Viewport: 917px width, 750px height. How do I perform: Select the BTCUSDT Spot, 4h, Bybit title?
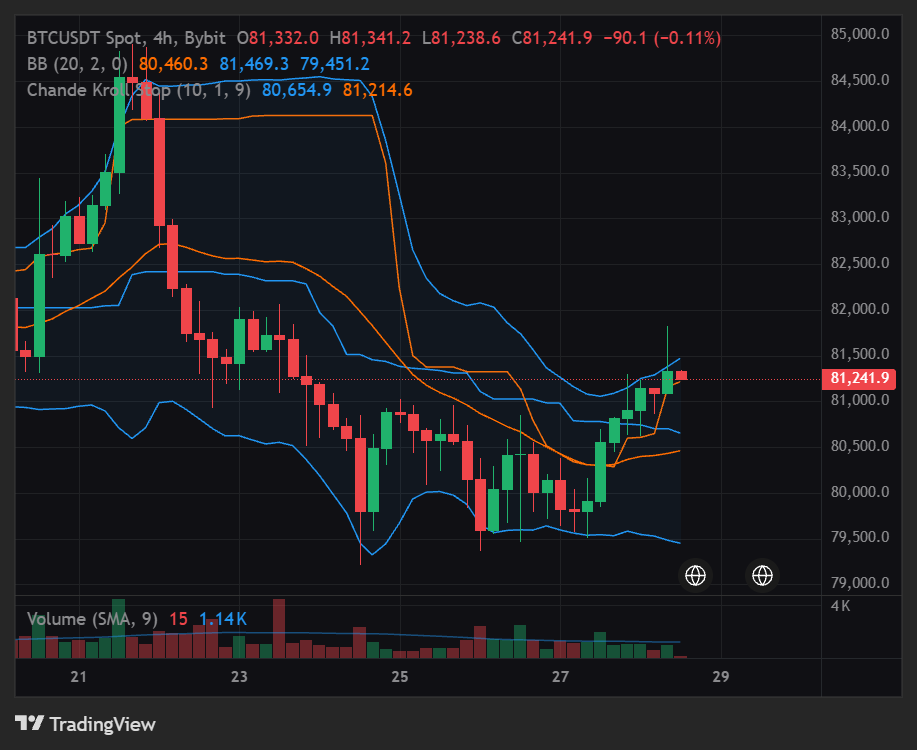click(126, 39)
